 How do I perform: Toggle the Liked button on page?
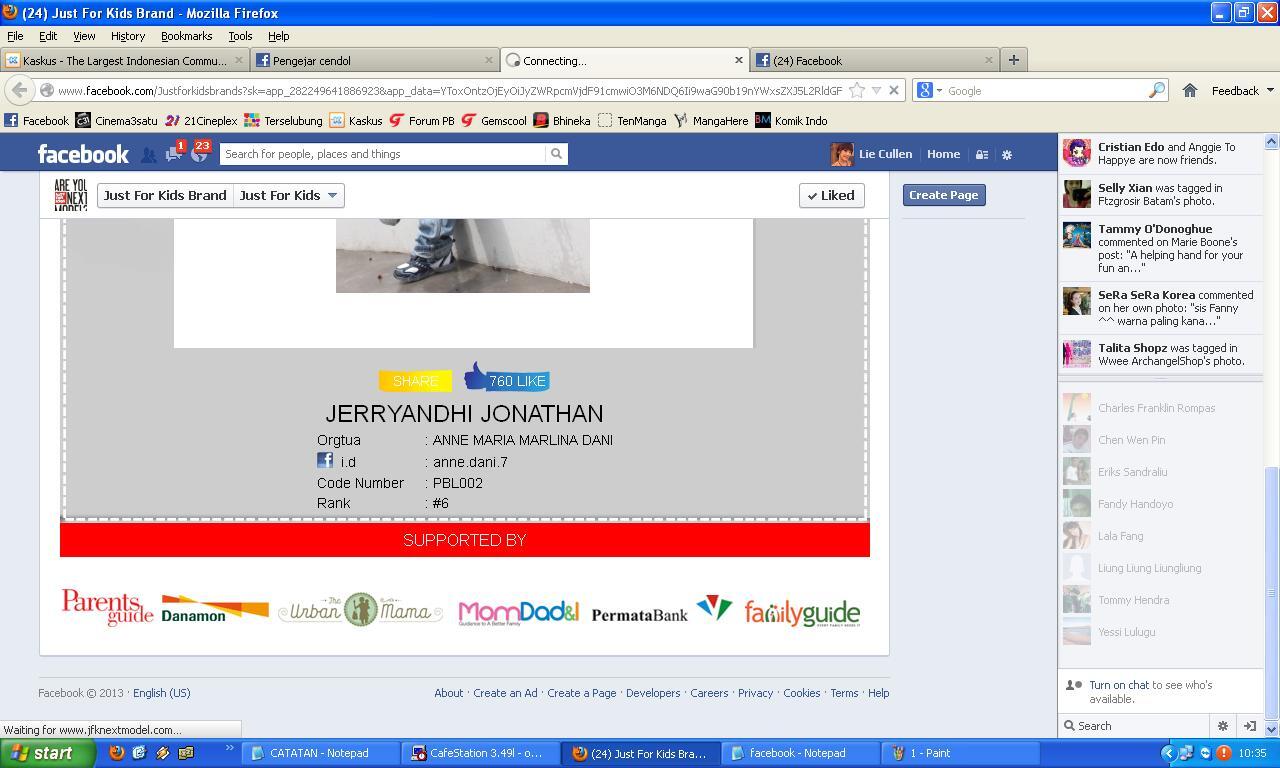(831, 195)
